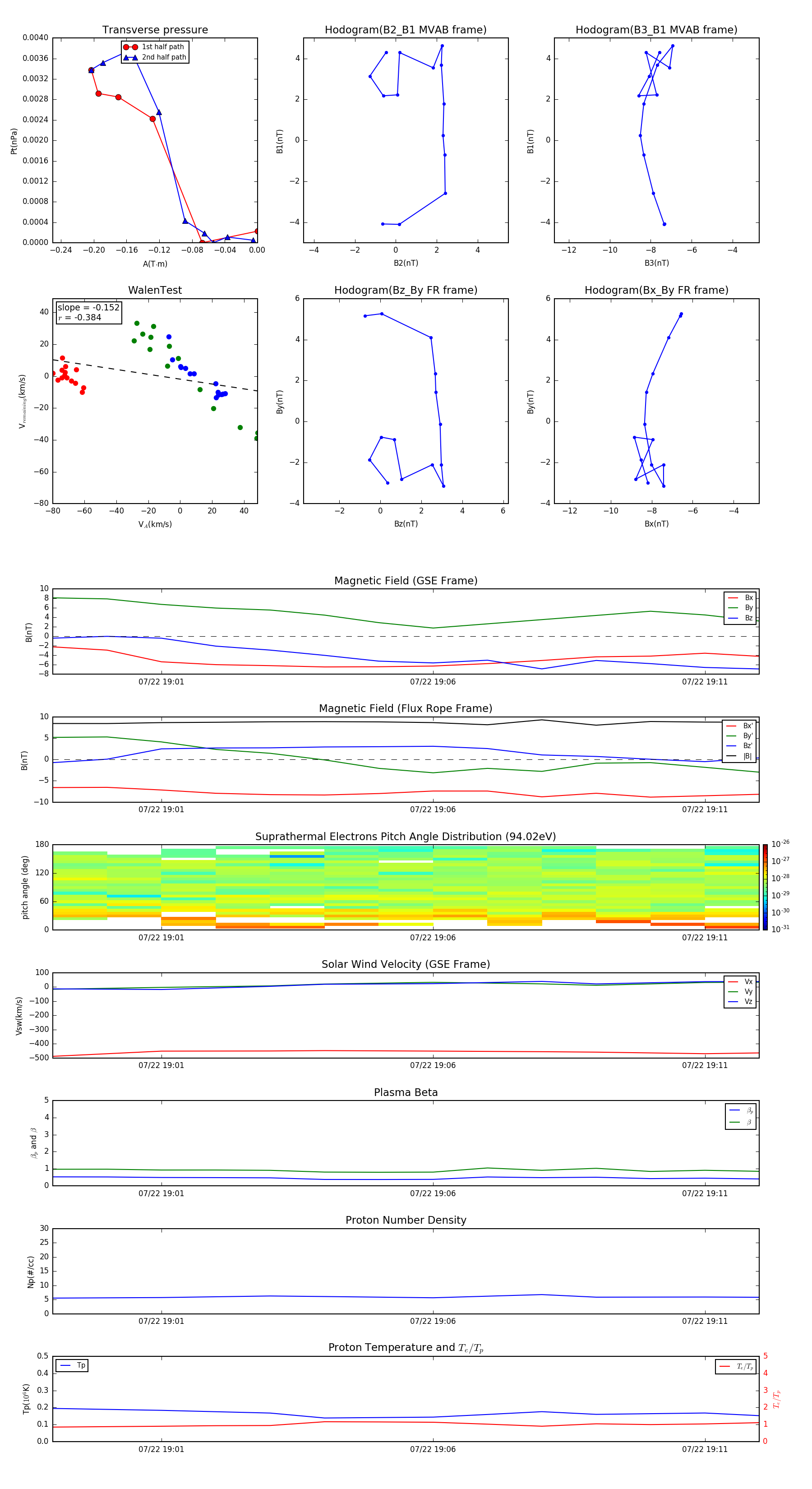Click the Bx' entry in flux rope legend
The width and height of the screenshot is (812, 1489).
coord(739,726)
